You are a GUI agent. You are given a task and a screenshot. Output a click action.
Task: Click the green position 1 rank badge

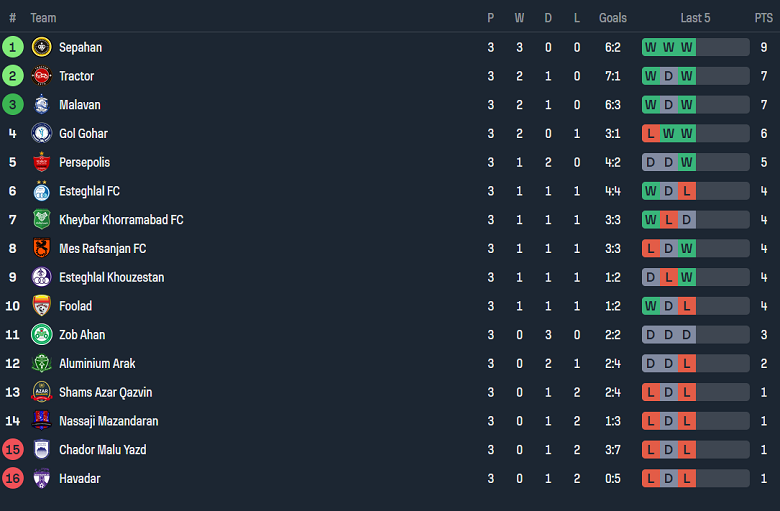(13, 47)
